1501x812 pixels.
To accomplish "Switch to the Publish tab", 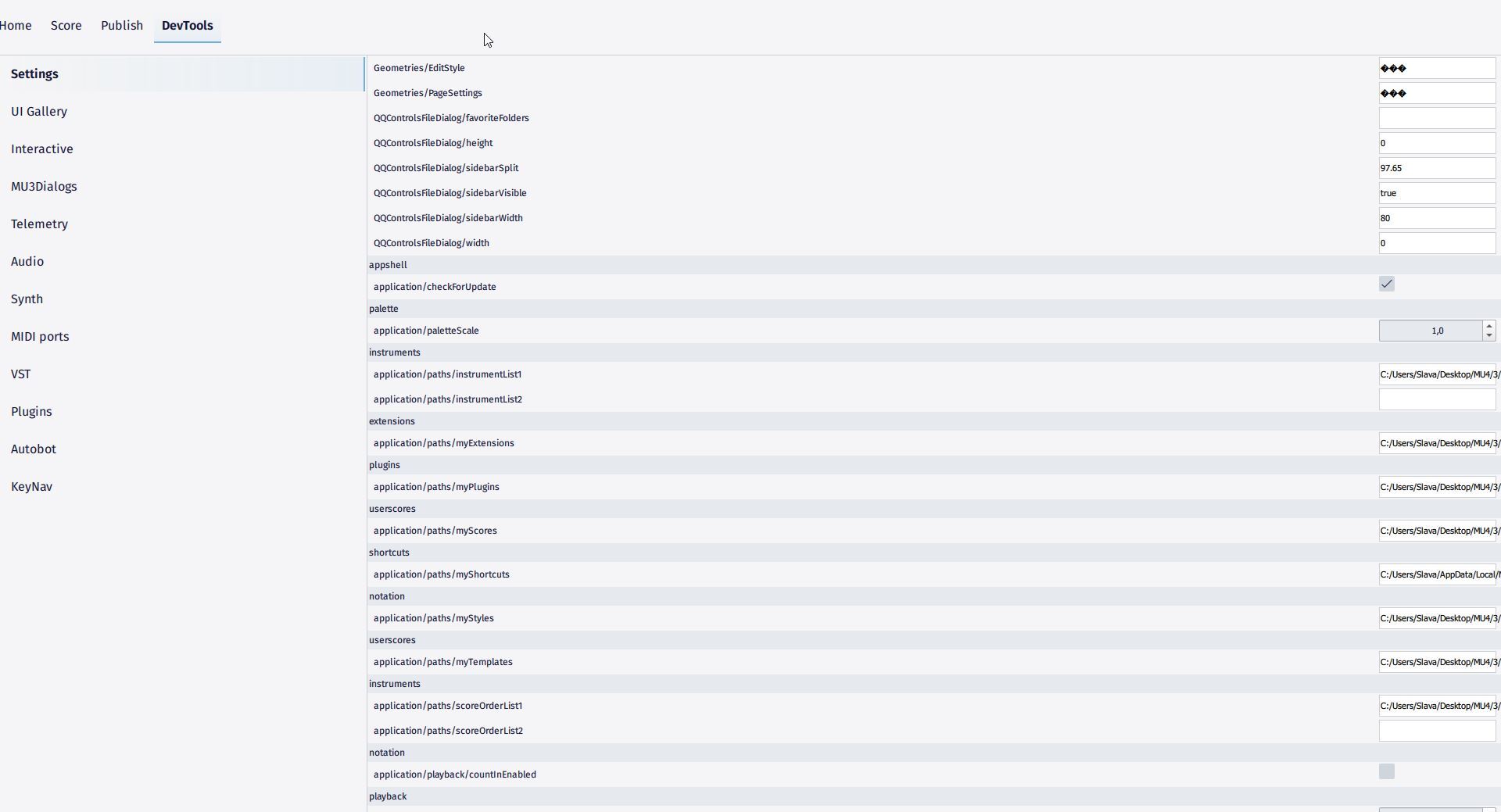I will [x=121, y=25].
